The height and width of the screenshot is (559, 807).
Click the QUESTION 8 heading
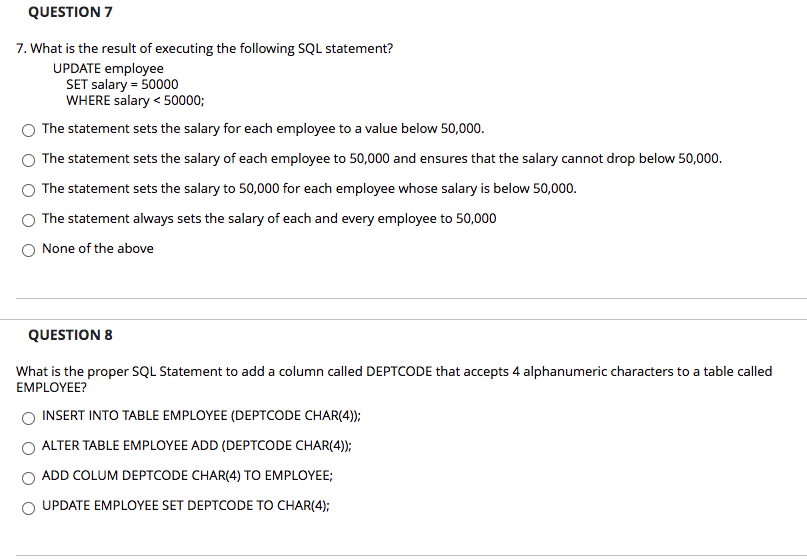[71, 335]
